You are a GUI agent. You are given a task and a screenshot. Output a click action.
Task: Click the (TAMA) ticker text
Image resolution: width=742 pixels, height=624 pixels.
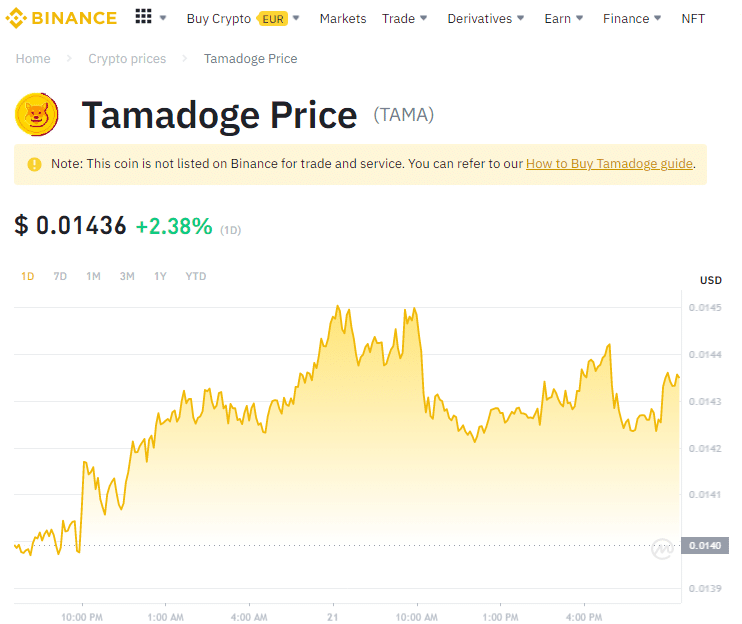[404, 115]
